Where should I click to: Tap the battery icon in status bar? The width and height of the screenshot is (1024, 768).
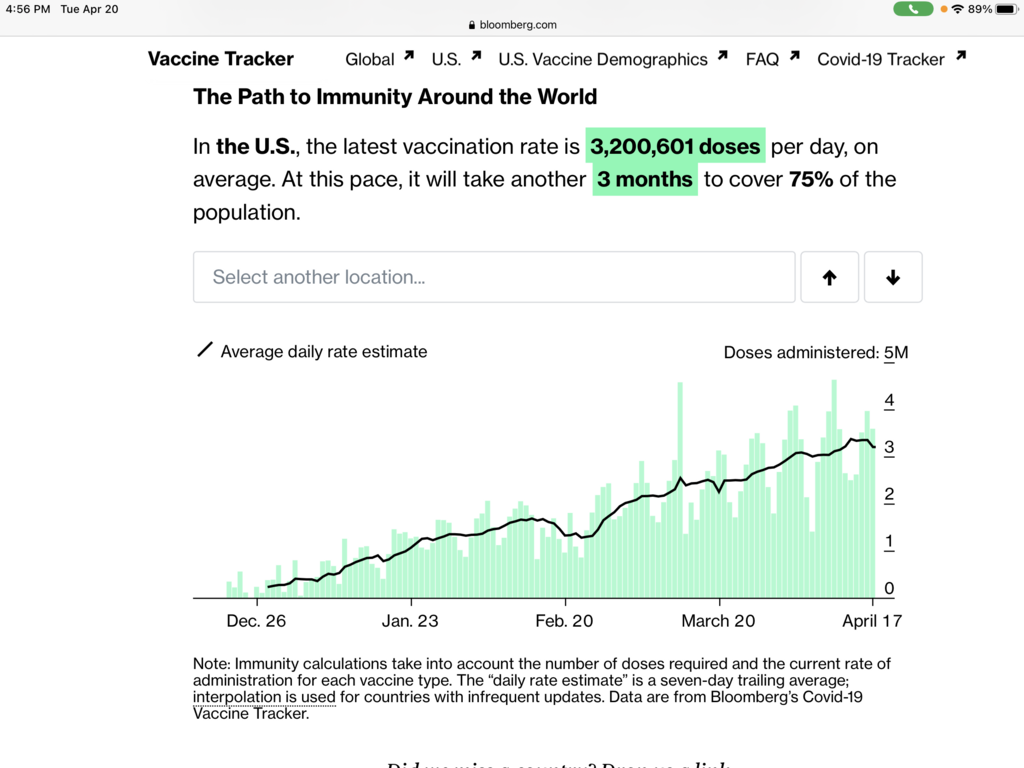click(1007, 9)
